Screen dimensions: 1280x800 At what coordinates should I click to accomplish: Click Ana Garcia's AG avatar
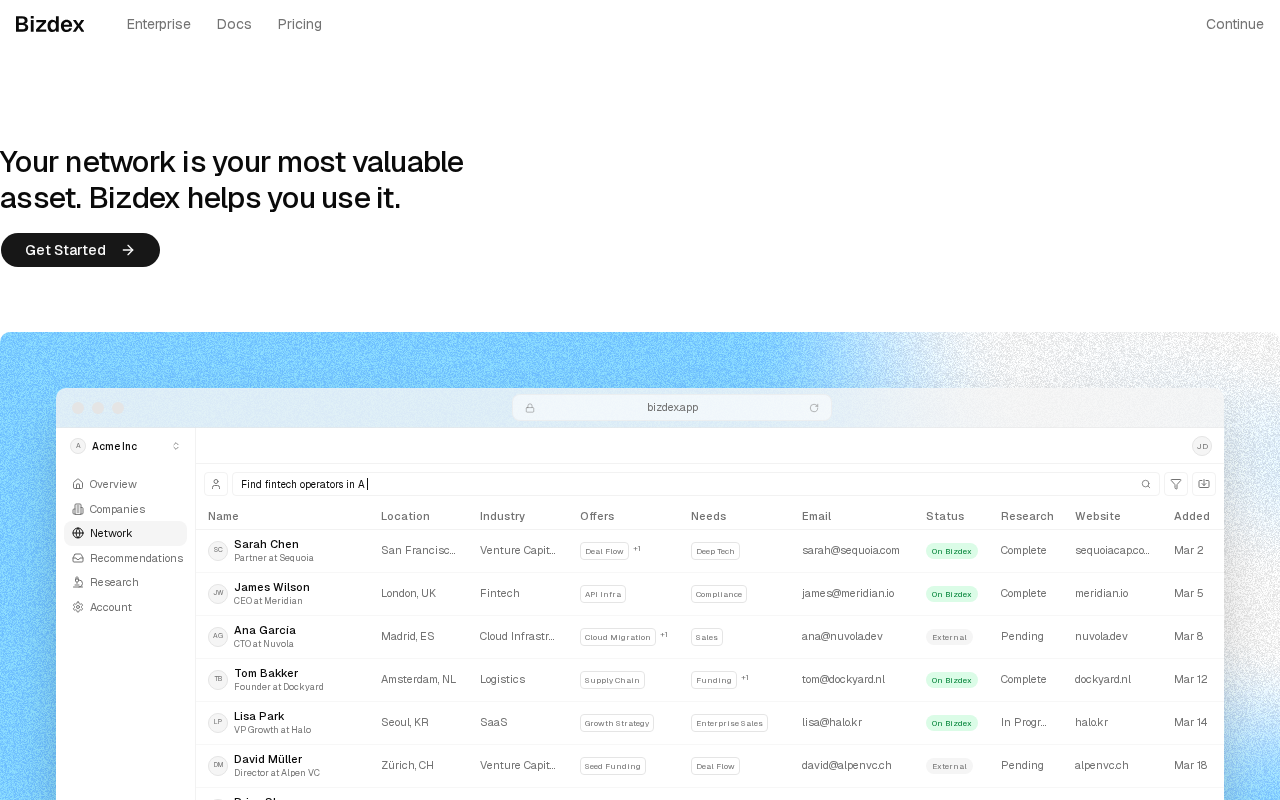coord(218,637)
